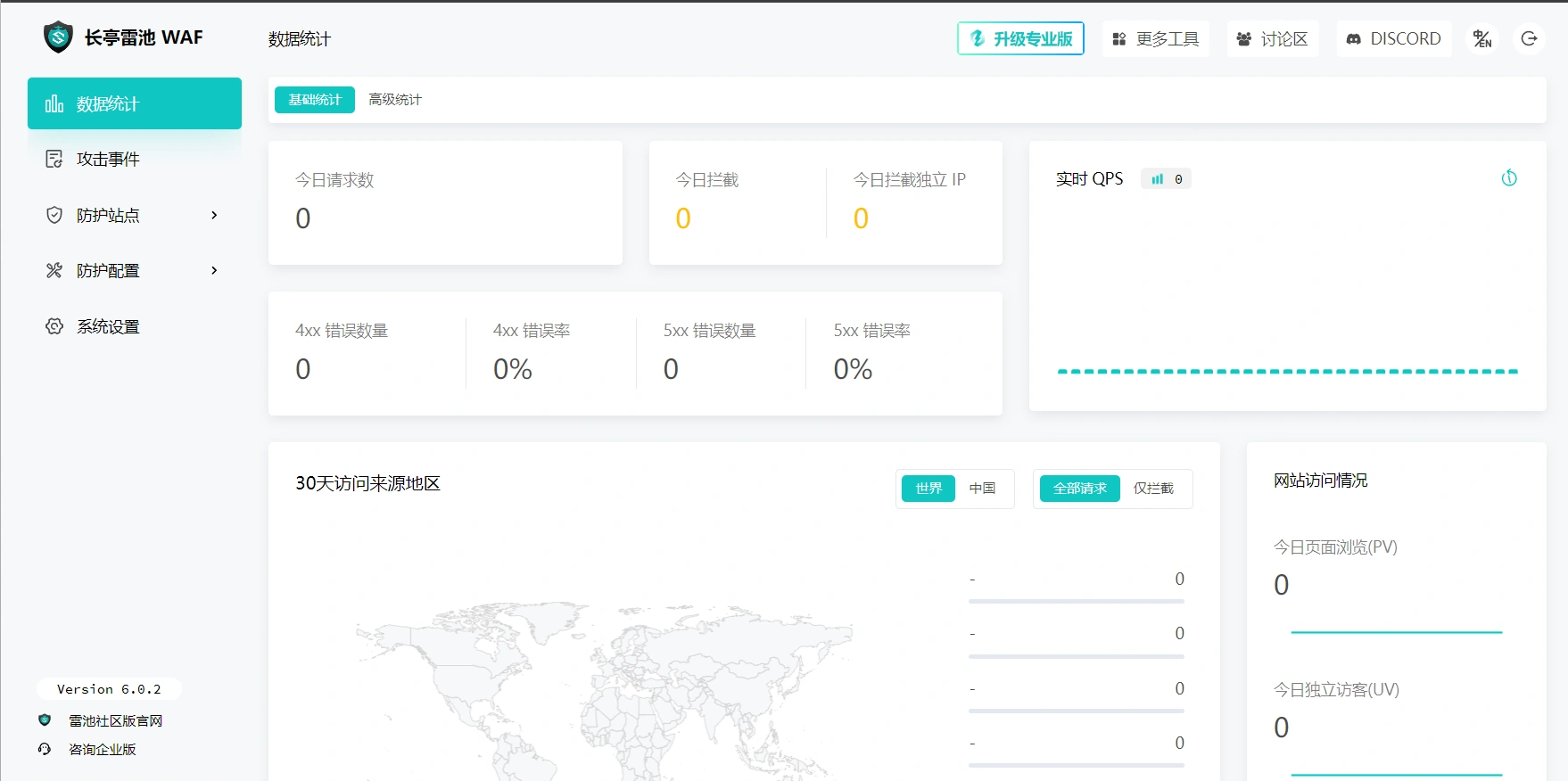Click the 升级专业版 upgrade button

tap(1020, 38)
